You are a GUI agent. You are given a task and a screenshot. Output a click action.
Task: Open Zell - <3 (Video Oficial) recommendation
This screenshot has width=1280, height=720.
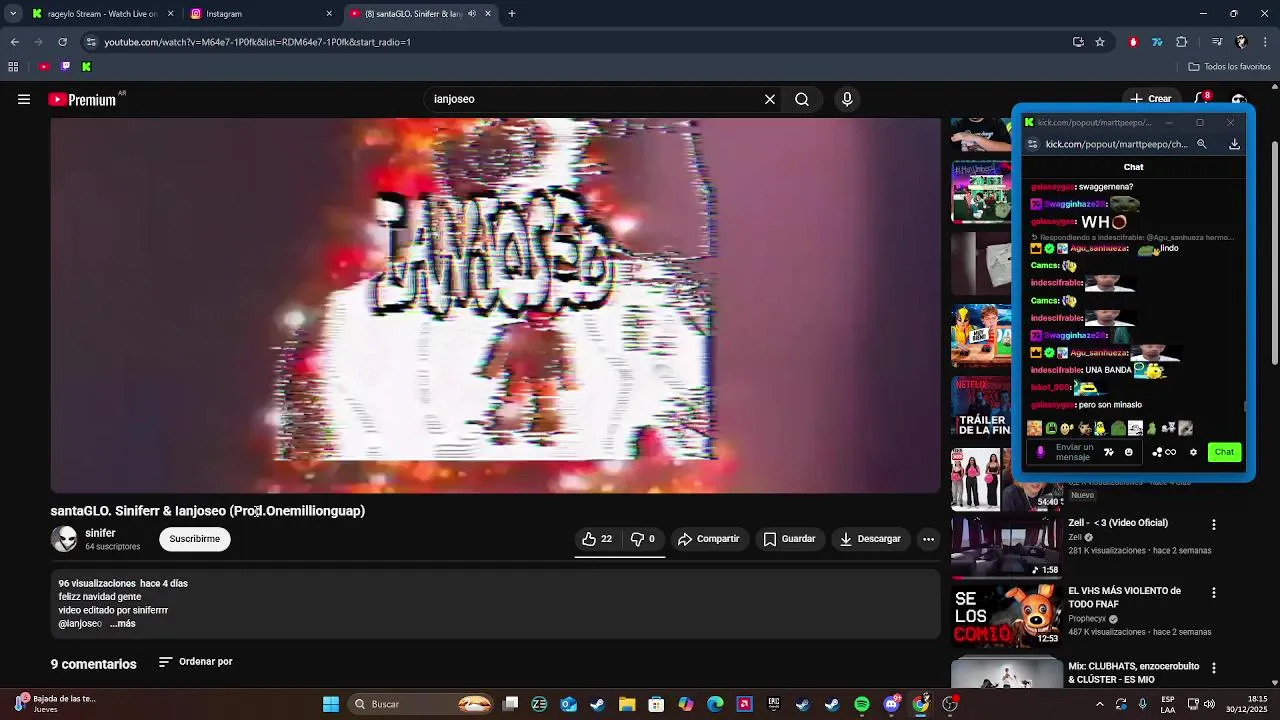[1118, 523]
